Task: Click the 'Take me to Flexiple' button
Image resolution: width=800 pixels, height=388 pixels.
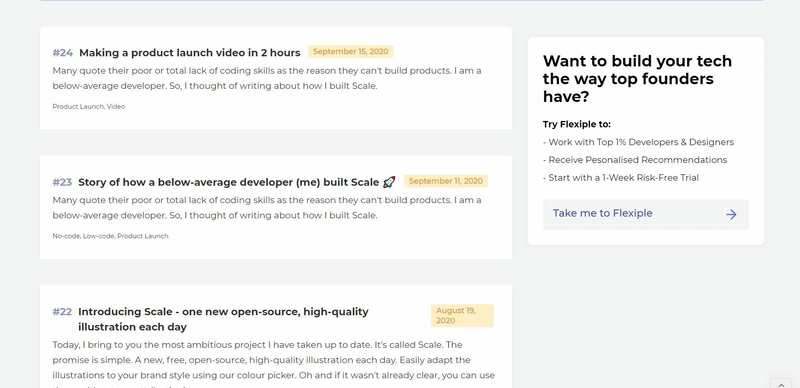Action: (x=645, y=214)
